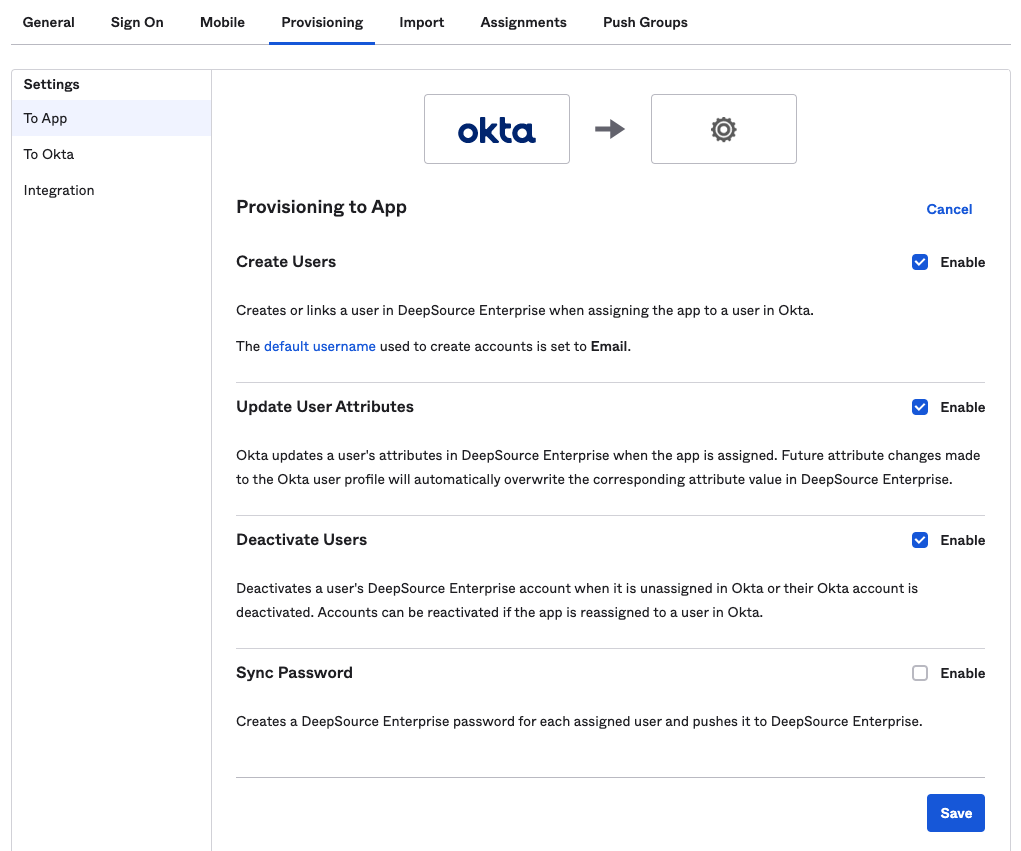
Task: Click the Provisioning to App title
Action: 321,207
